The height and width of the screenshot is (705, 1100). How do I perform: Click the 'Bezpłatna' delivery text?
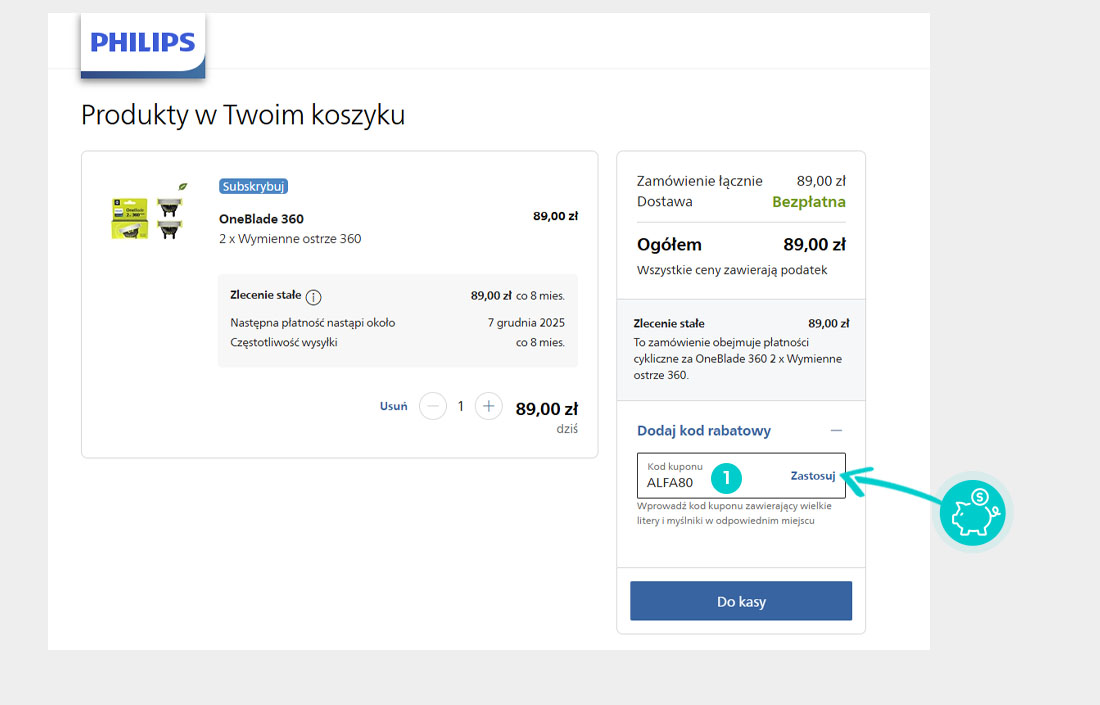click(809, 202)
